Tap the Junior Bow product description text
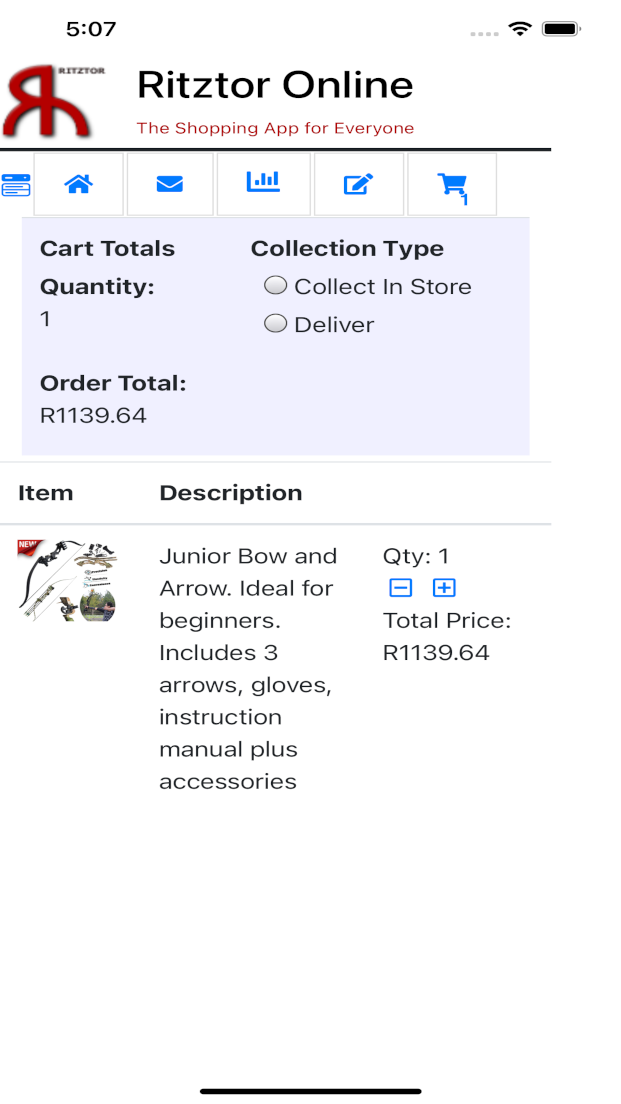This screenshot has width=621, height=1104. click(x=248, y=668)
